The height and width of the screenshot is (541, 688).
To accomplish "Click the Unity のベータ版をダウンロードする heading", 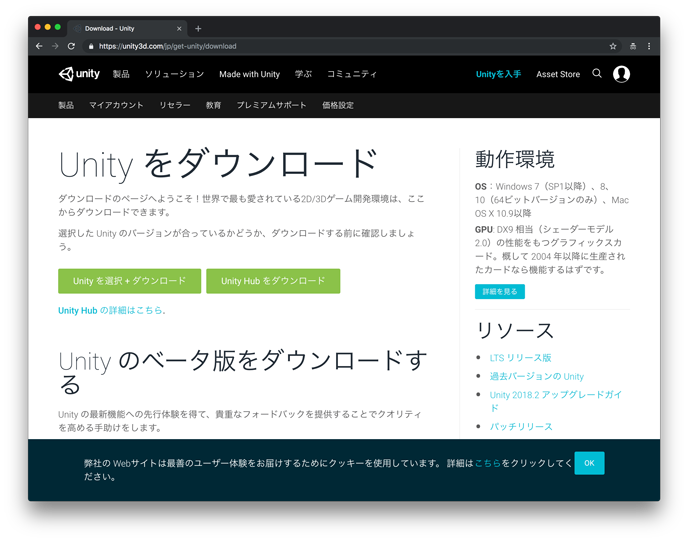I will click(x=243, y=373).
